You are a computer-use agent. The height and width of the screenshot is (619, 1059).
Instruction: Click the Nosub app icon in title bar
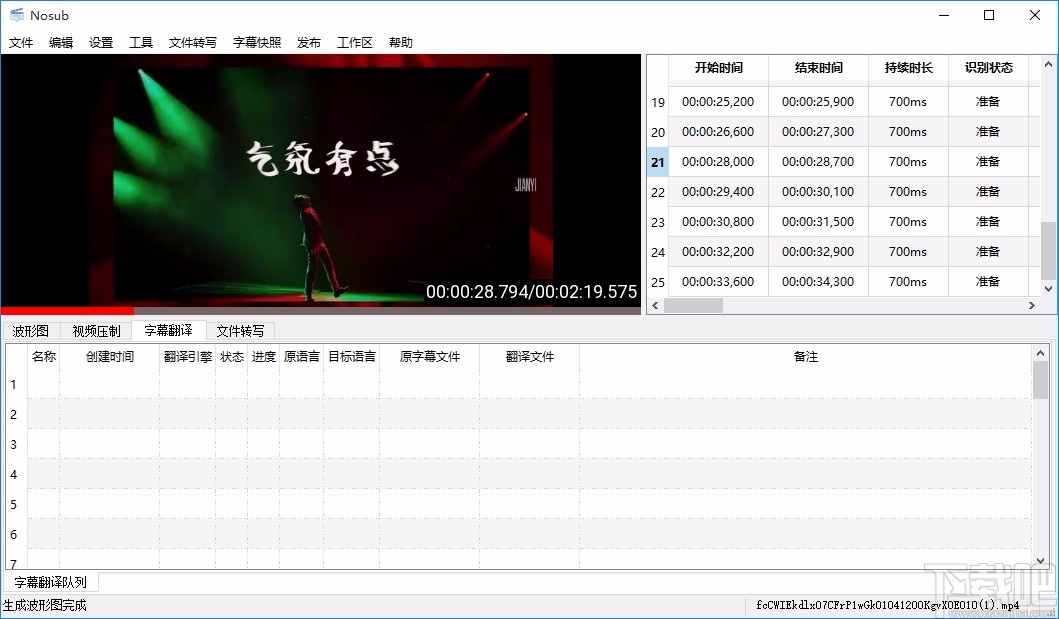click(x=17, y=15)
